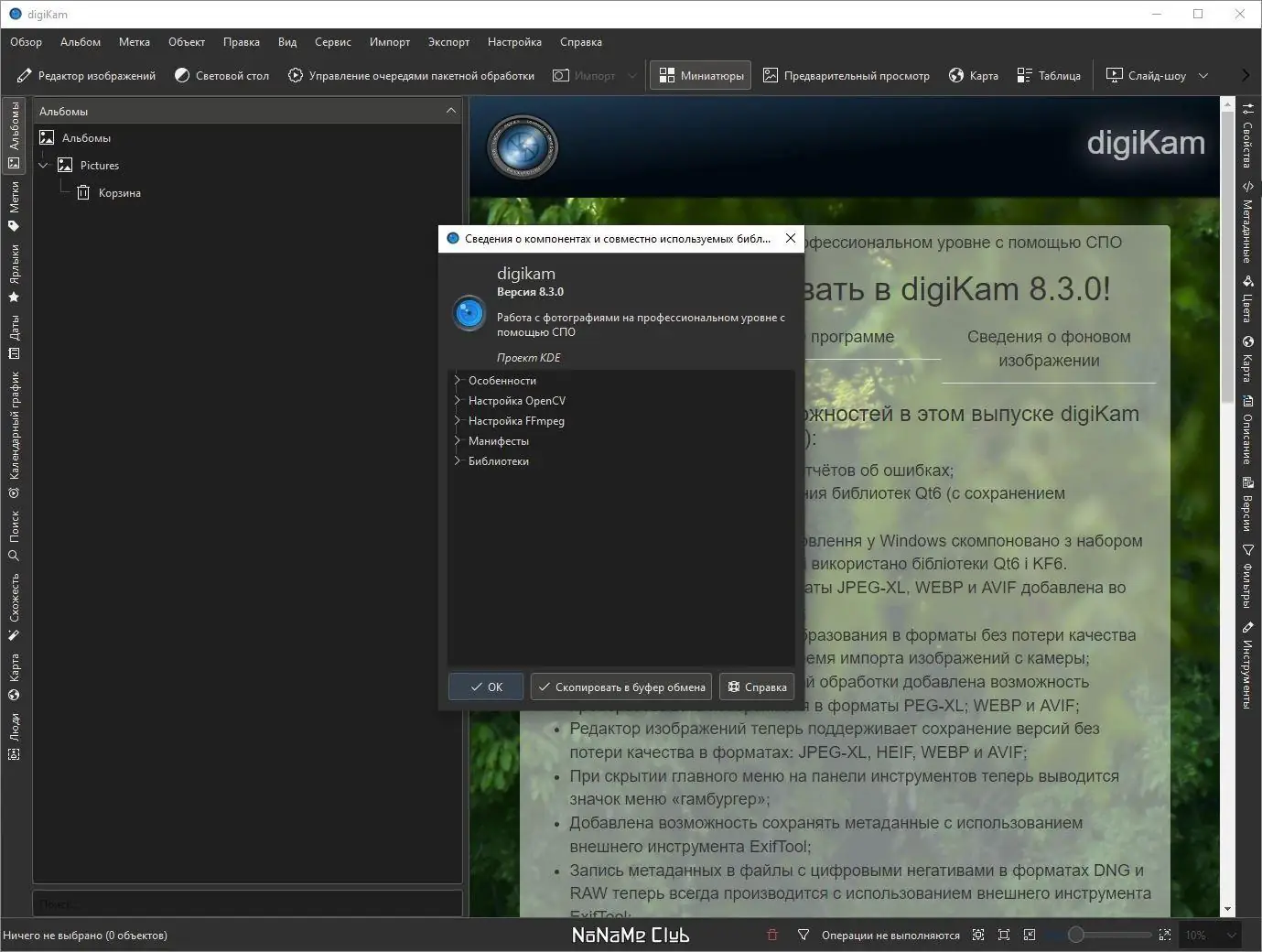
Task: Open the Метки tags sidebar tab
Action: tap(14, 207)
